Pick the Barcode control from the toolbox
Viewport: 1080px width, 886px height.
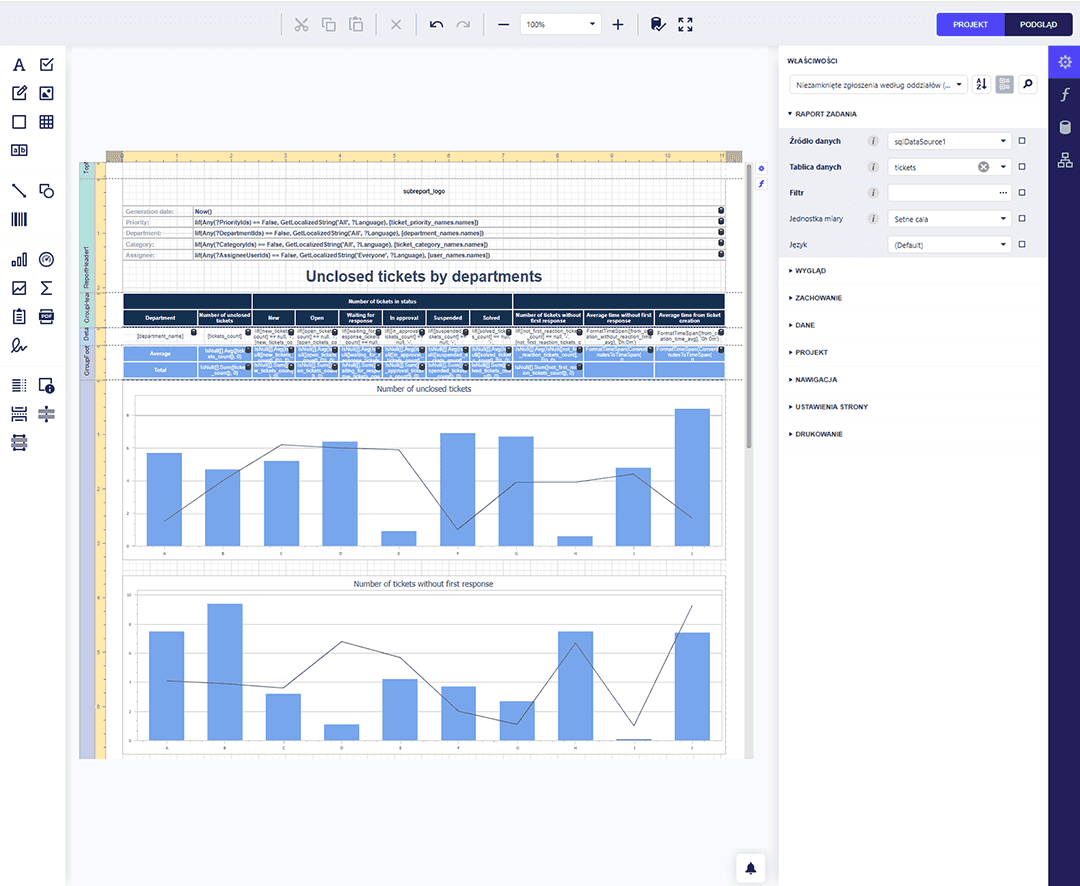coord(19,220)
